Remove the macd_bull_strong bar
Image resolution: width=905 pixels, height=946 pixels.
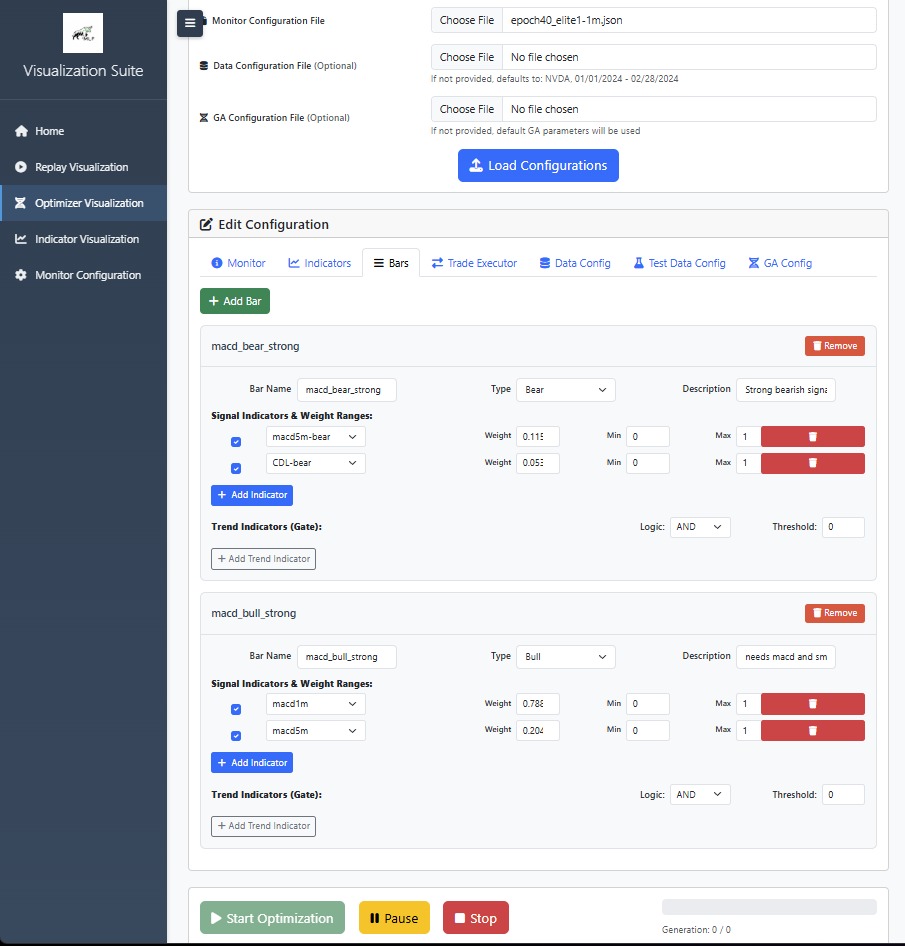coord(834,613)
